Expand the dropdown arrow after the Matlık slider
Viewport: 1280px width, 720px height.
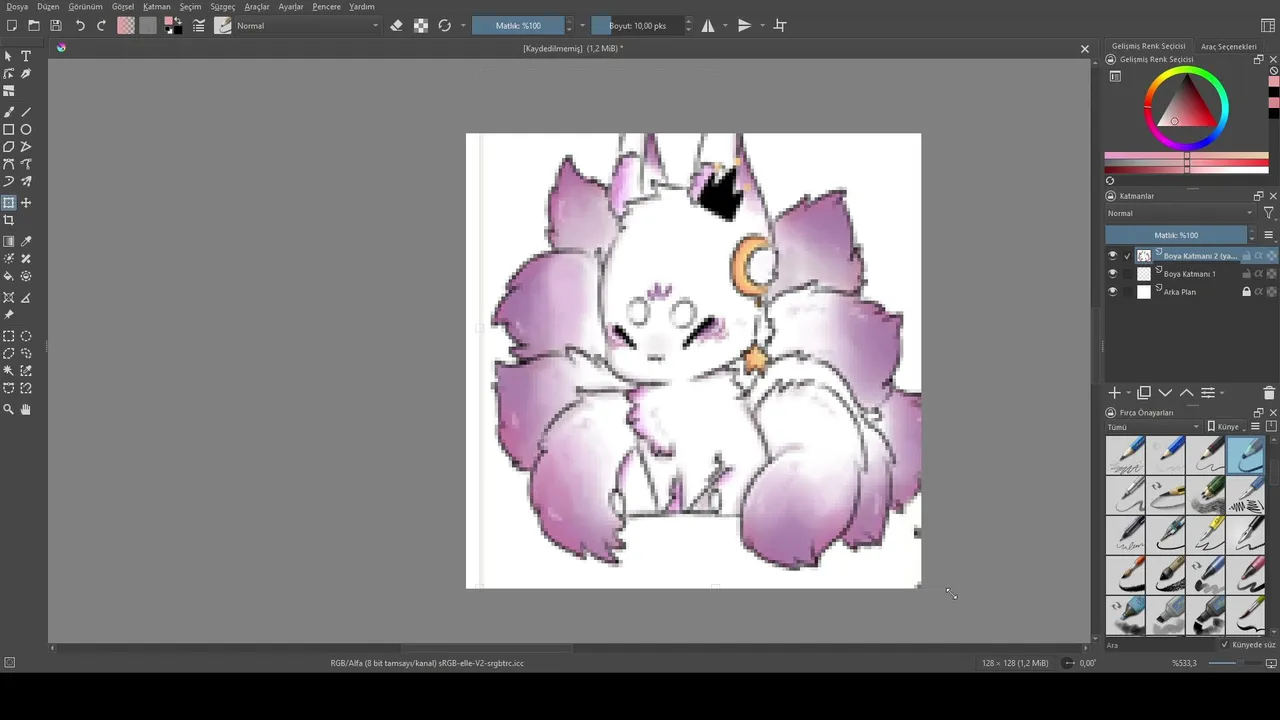tap(583, 26)
